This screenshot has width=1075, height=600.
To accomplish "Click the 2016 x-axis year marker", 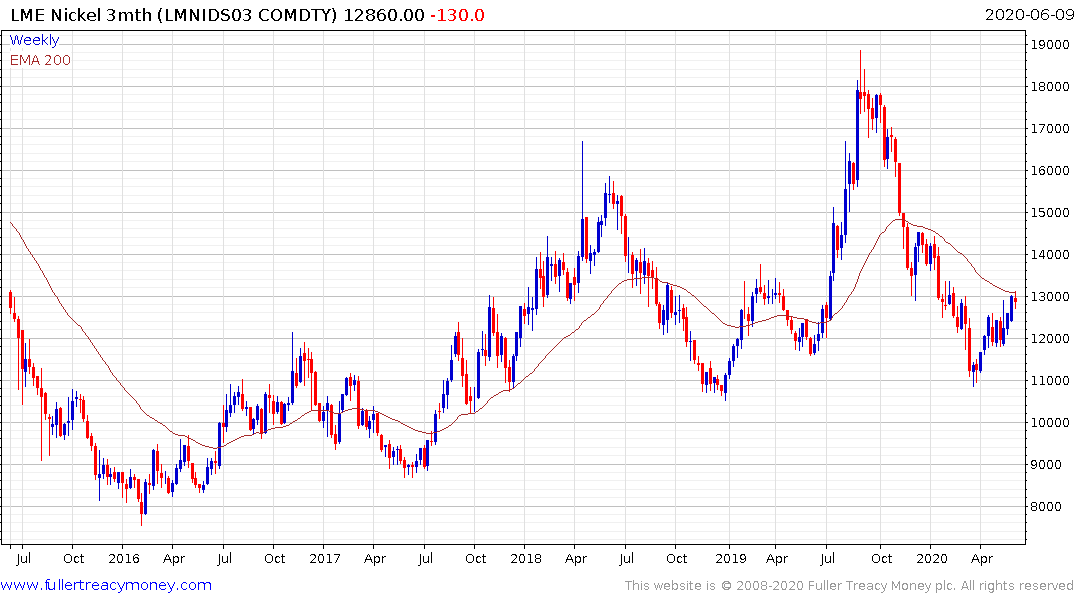I will point(124,559).
